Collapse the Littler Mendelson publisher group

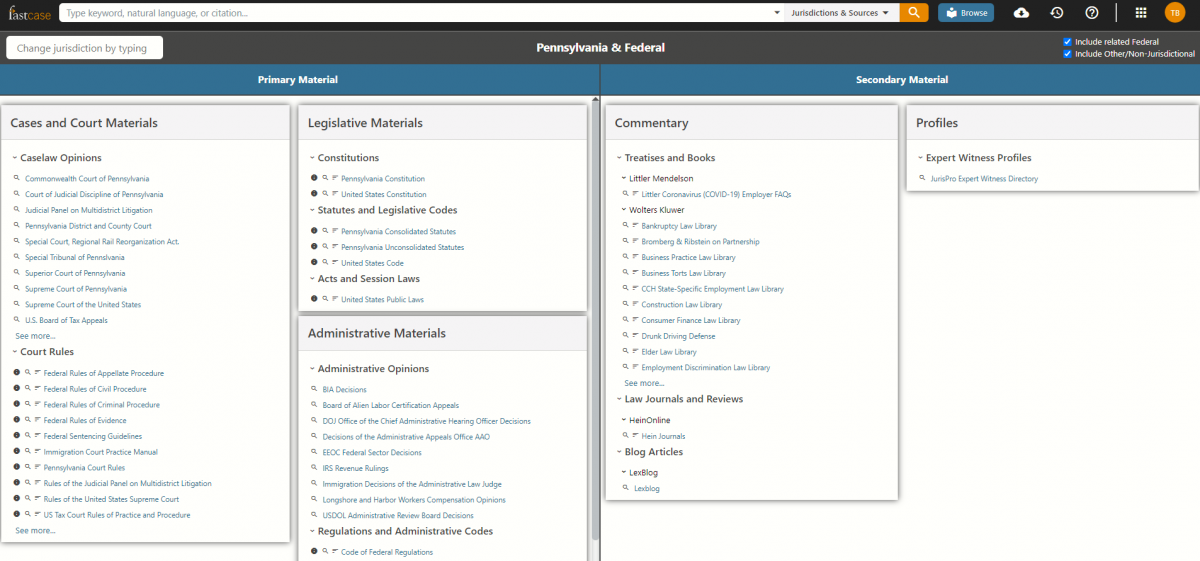click(x=624, y=179)
